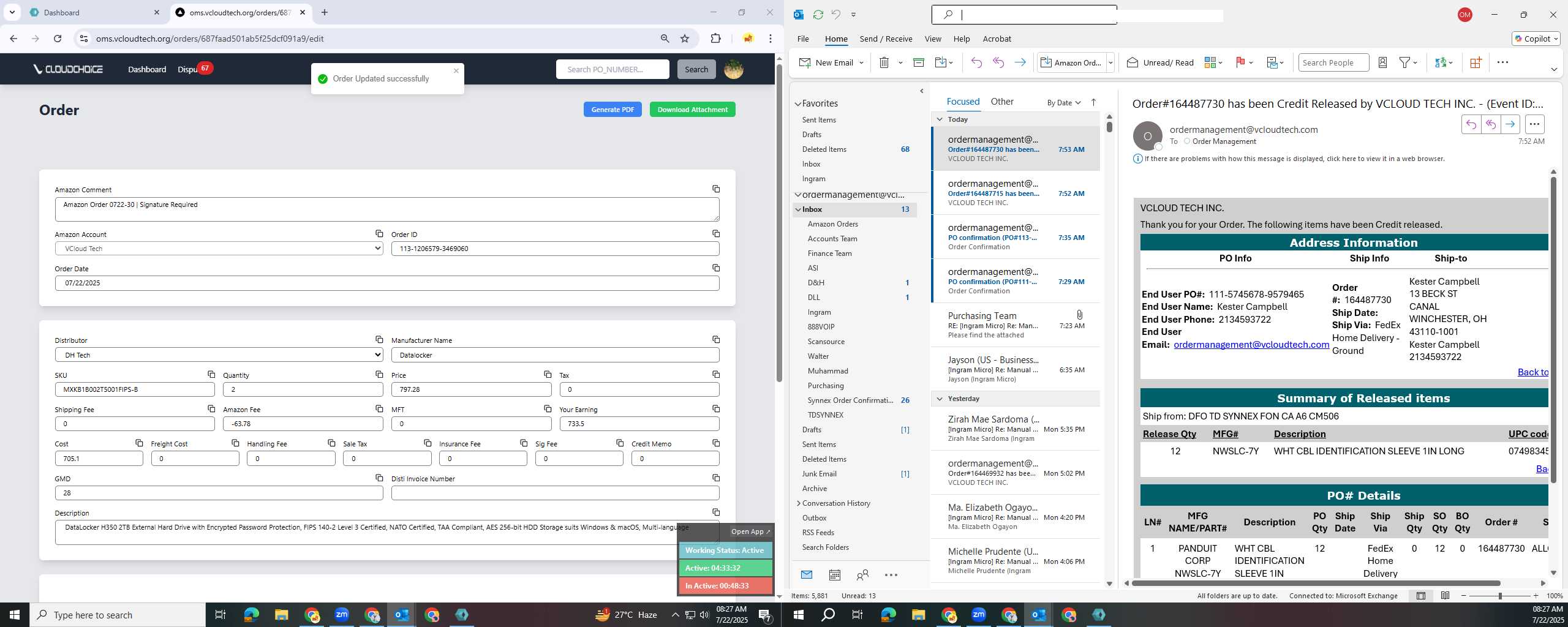
Task: Click the Search People field
Action: tap(1333, 62)
